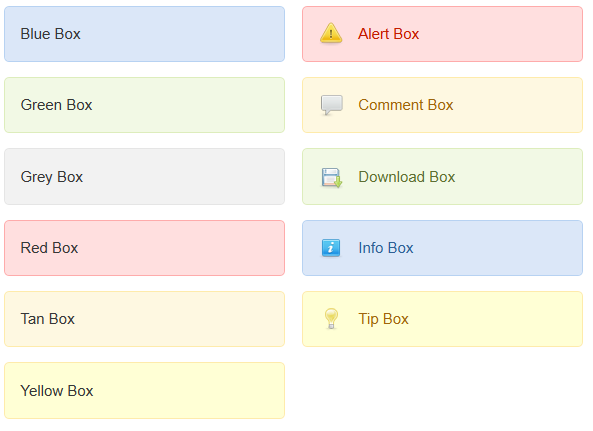Click the "Red Box" text
The width and height of the screenshot is (593, 431).
pyautogui.click(x=49, y=248)
